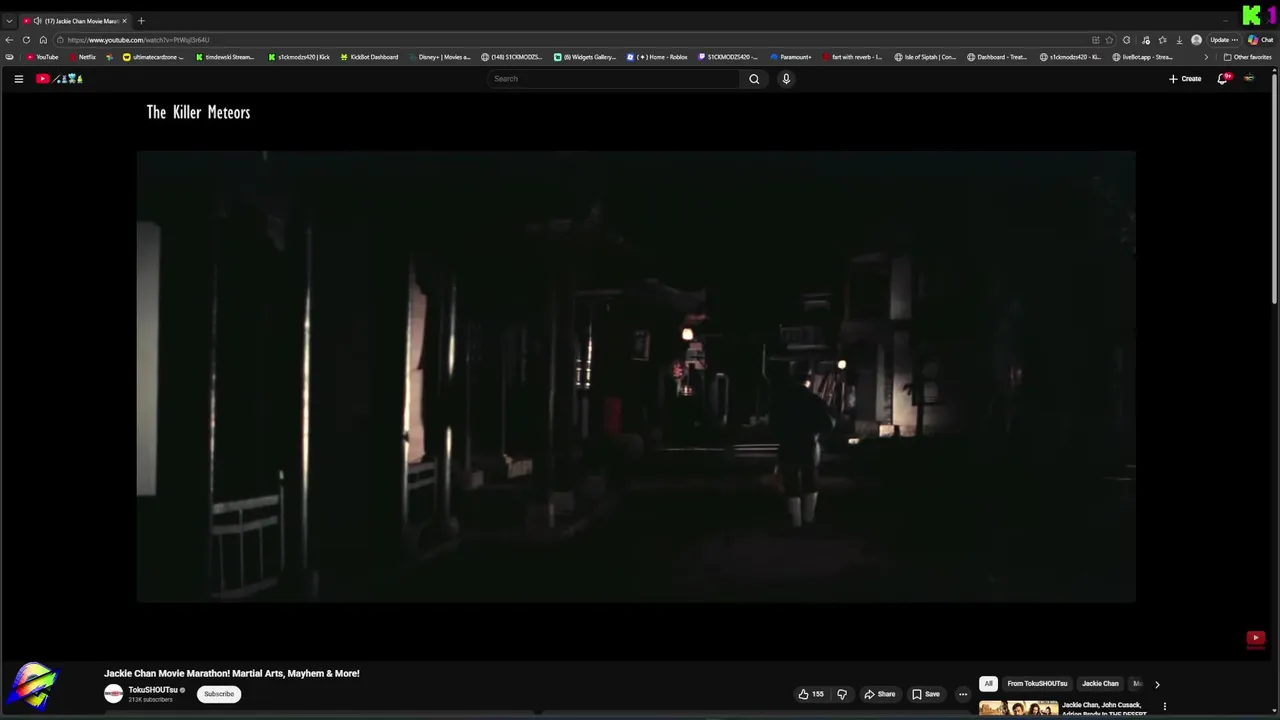Image resolution: width=1280 pixels, height=720 pixels.
Task: Open the liveBot.app bookmark
Action: click(x=1142, y=57)
